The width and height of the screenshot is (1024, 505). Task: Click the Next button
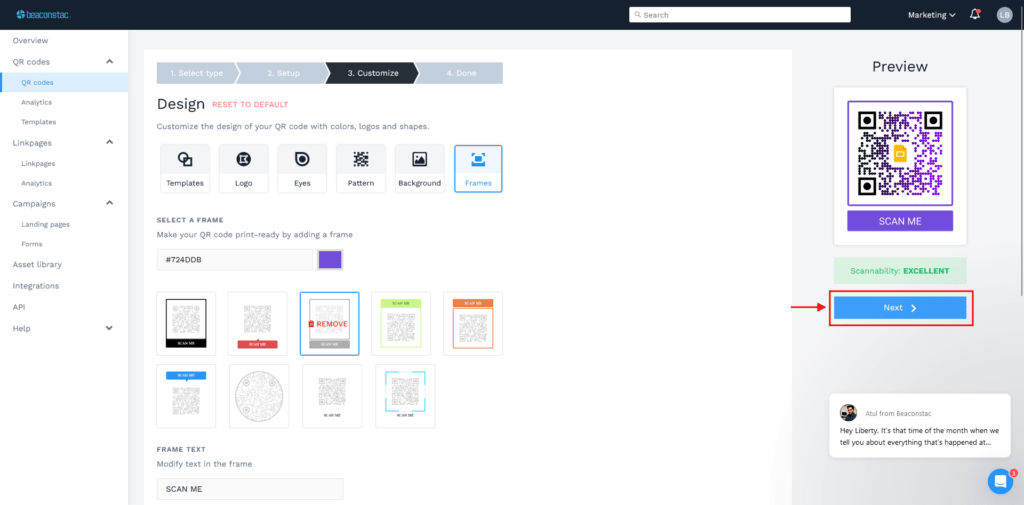click(900, 308)
